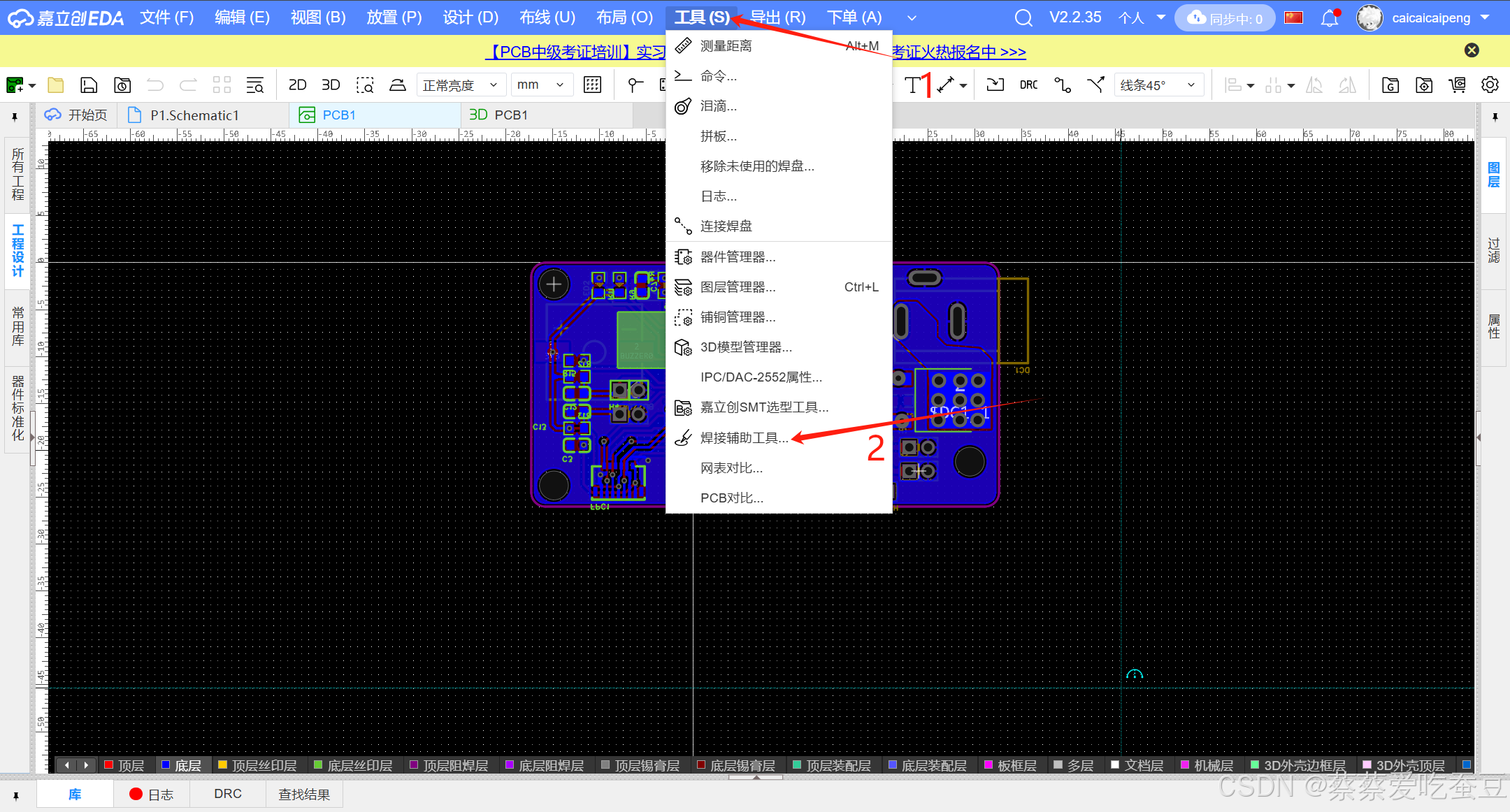1510x812 pixels.
Task: Expand the 正常亮度 brightness dropdown
Action: 460,85
